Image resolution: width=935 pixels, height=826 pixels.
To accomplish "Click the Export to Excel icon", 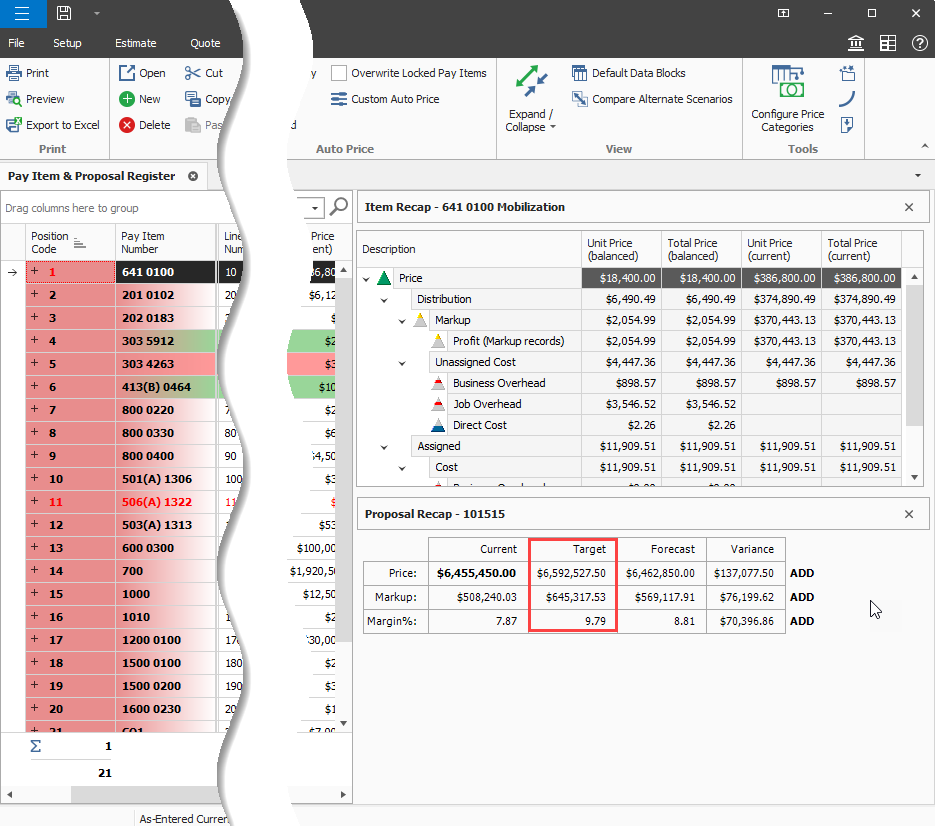I will [14, 125].
